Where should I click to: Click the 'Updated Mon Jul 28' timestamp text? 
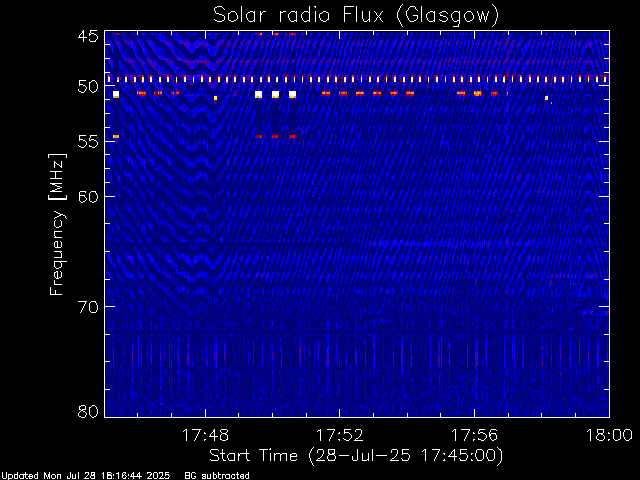(x=85, y=476)
